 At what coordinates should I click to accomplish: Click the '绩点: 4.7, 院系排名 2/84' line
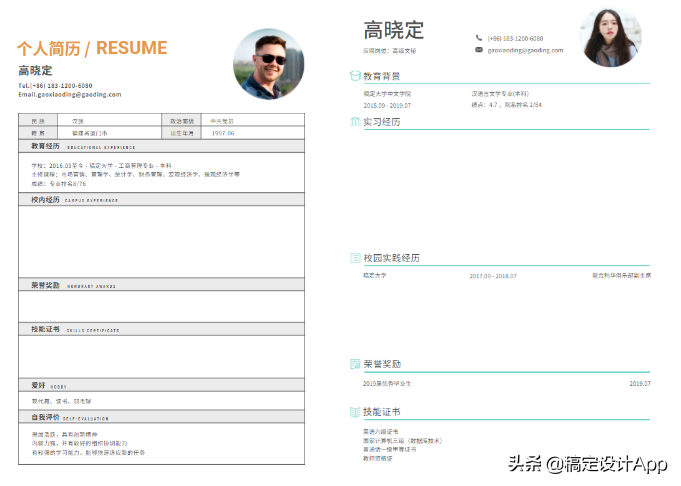506,105
